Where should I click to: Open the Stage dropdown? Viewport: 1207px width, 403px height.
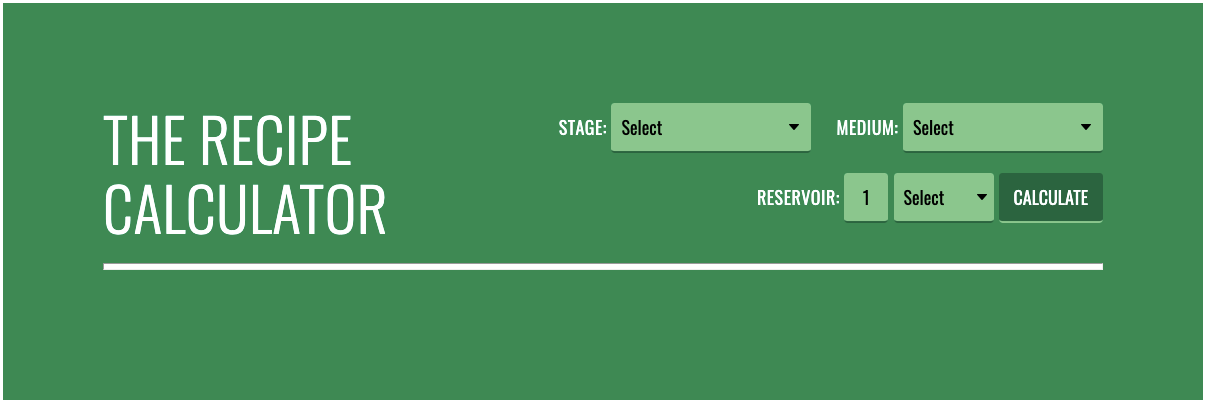[x=710, y=128]
